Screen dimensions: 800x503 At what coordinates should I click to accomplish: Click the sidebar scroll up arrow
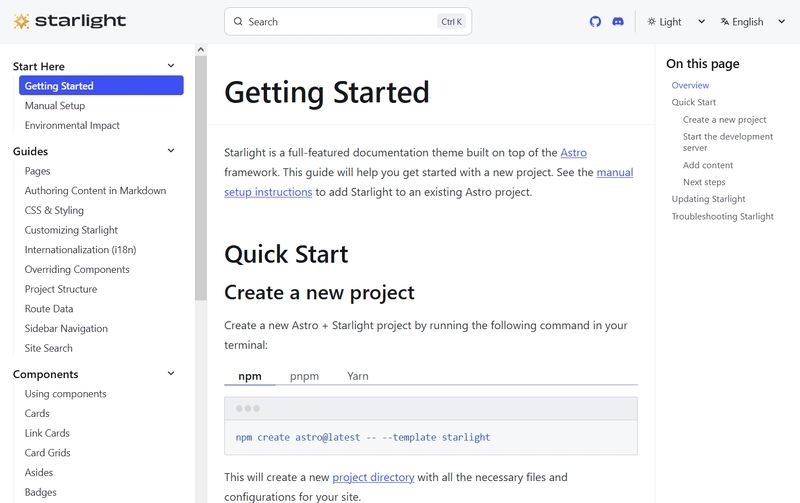coord(200,49)
